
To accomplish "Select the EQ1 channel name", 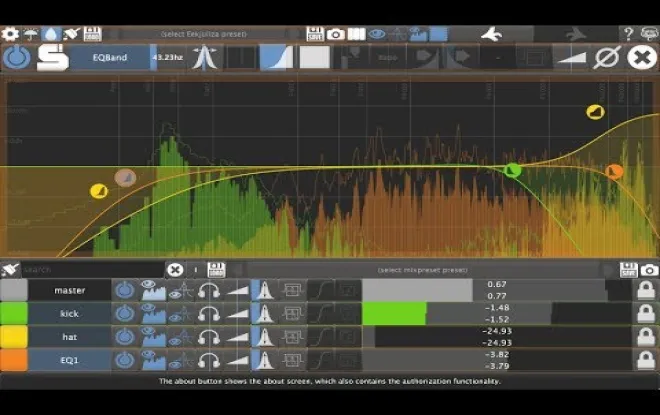I will click(x=69, y=360).
